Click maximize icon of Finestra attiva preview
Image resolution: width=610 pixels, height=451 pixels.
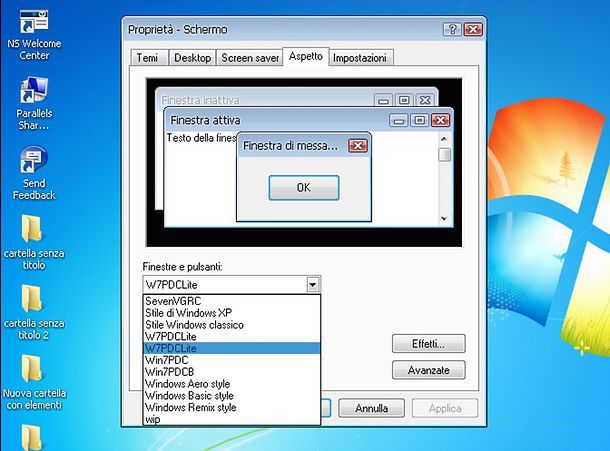(x=419, y=120)
